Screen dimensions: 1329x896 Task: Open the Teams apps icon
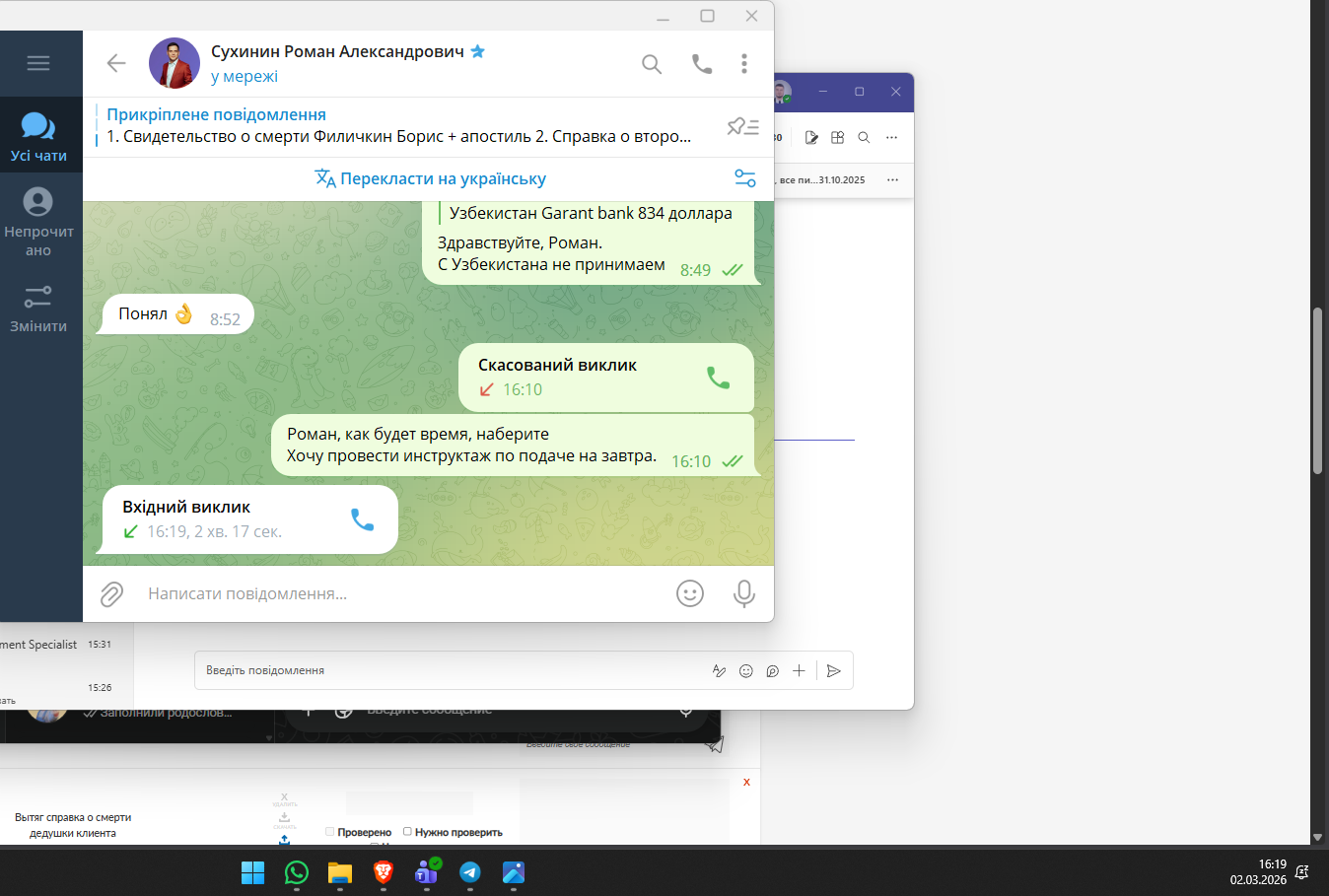pyautogui.click(x=838, y=138)
